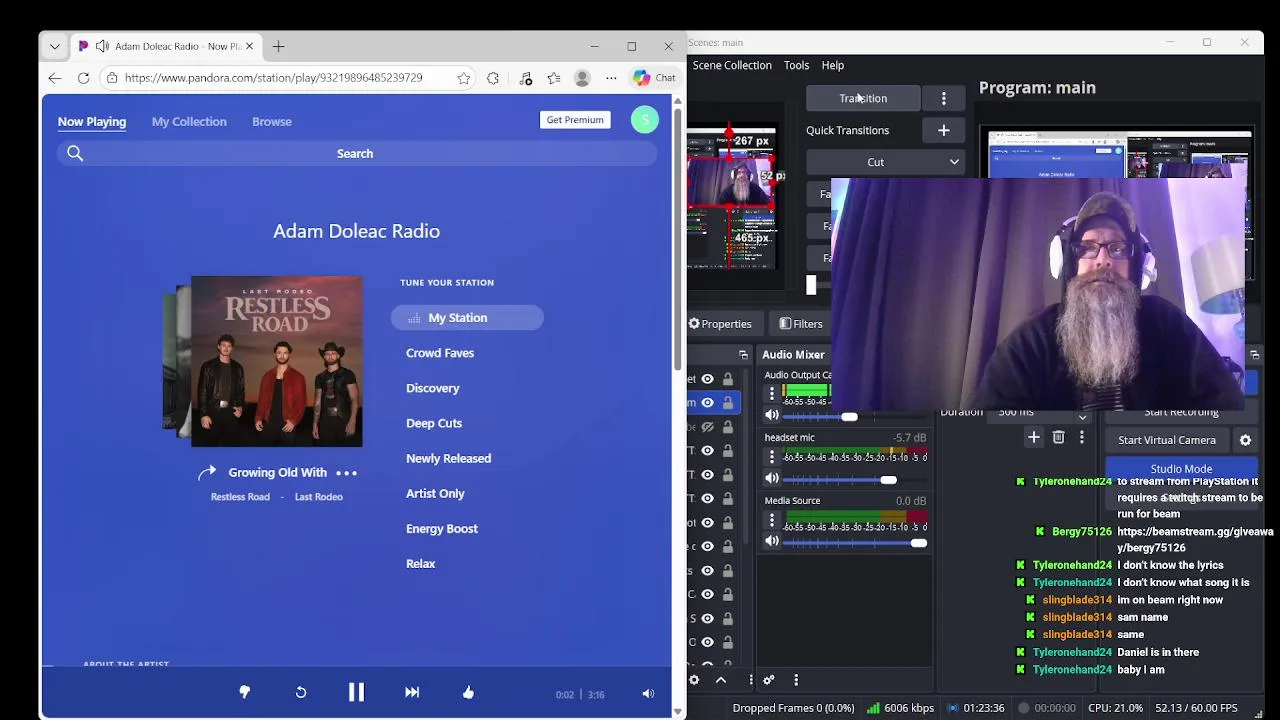The width and height of the screenshot is (1280, 720).
Task: Open advanced audio properties gears in mixer
Action: pyautogui.click(x=769, y=680)
